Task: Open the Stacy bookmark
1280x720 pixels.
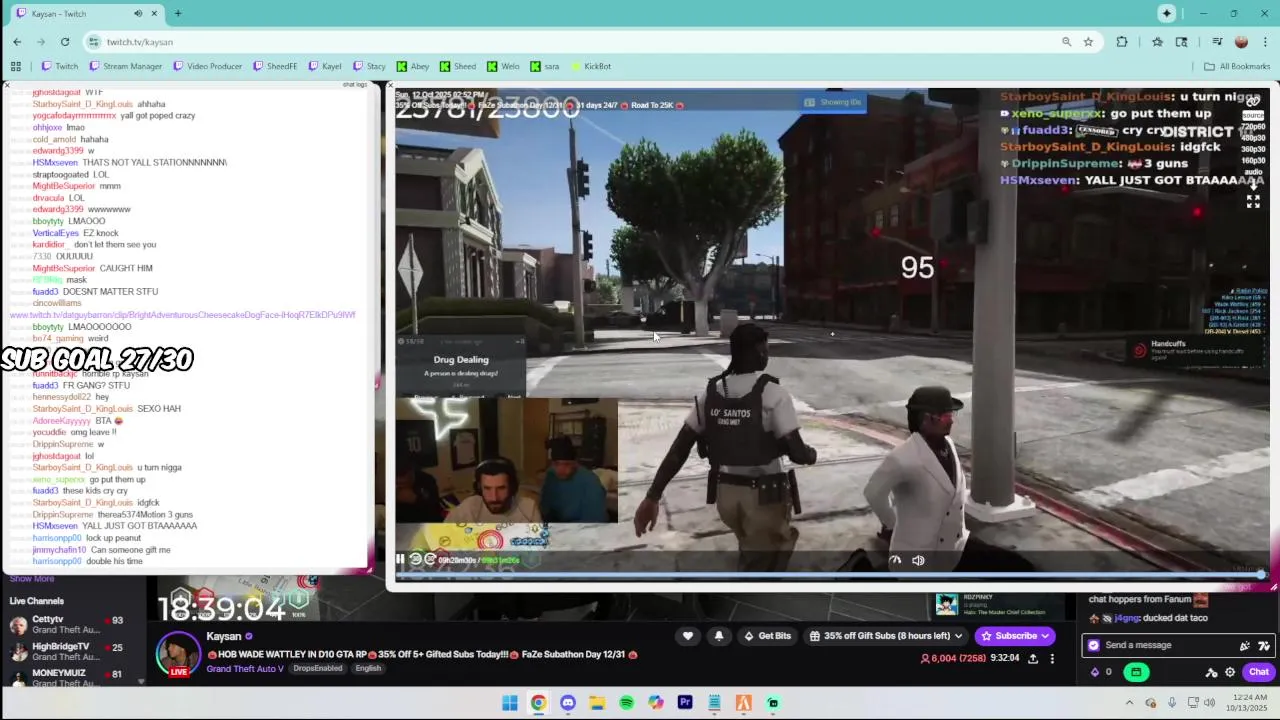Action: [x=369, y=66]
